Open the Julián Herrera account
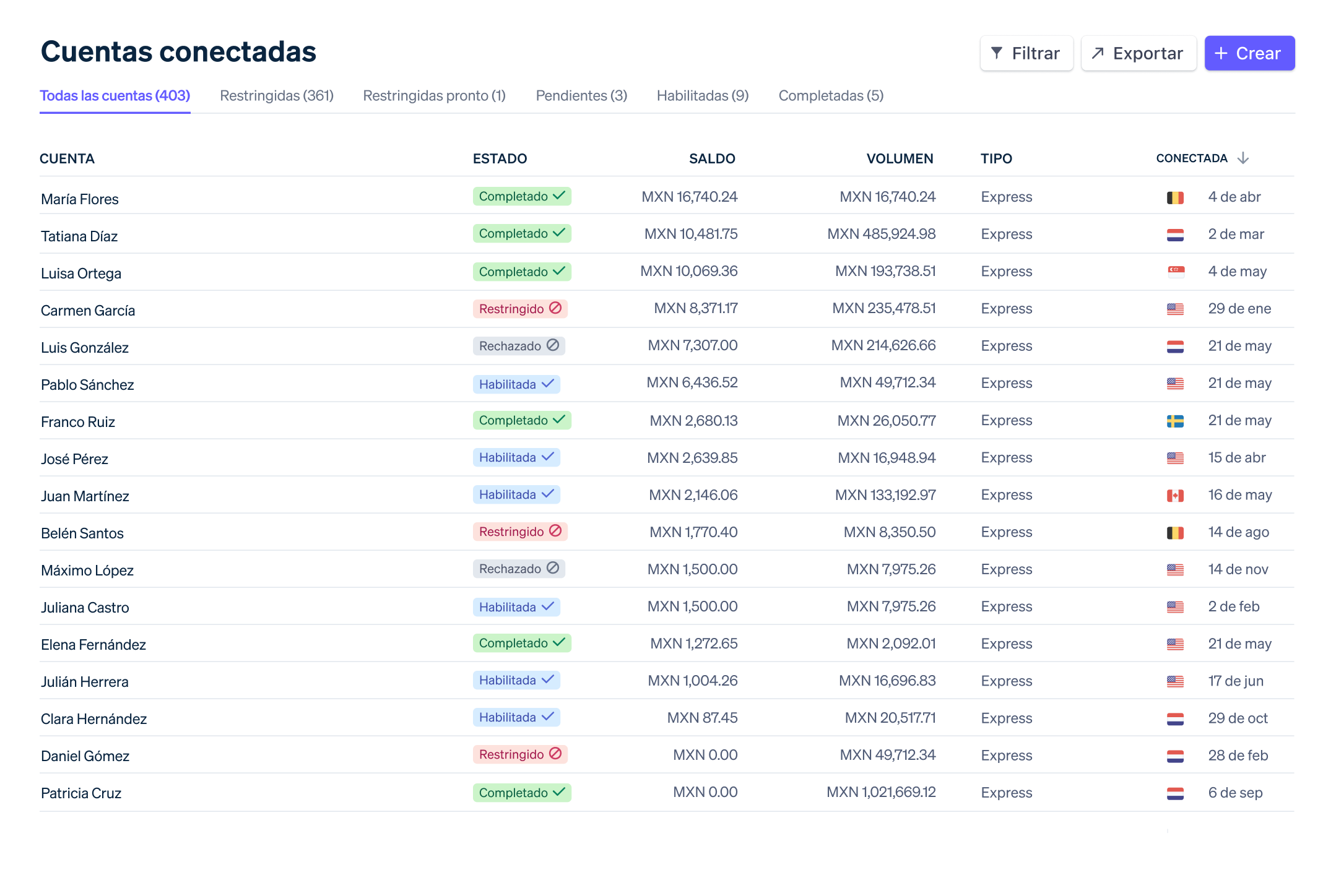Viewport: 1336px width, 896px height. pos(85,681)
